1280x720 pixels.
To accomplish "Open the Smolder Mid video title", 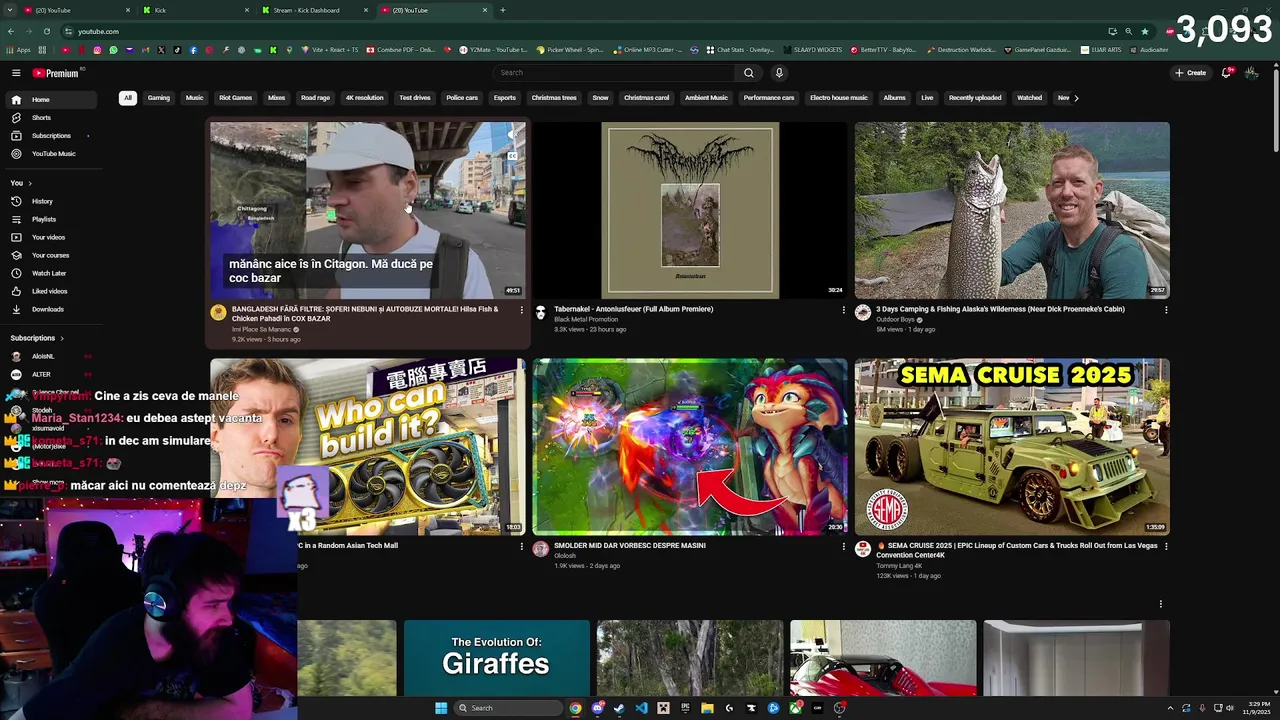I will point(630,546).
